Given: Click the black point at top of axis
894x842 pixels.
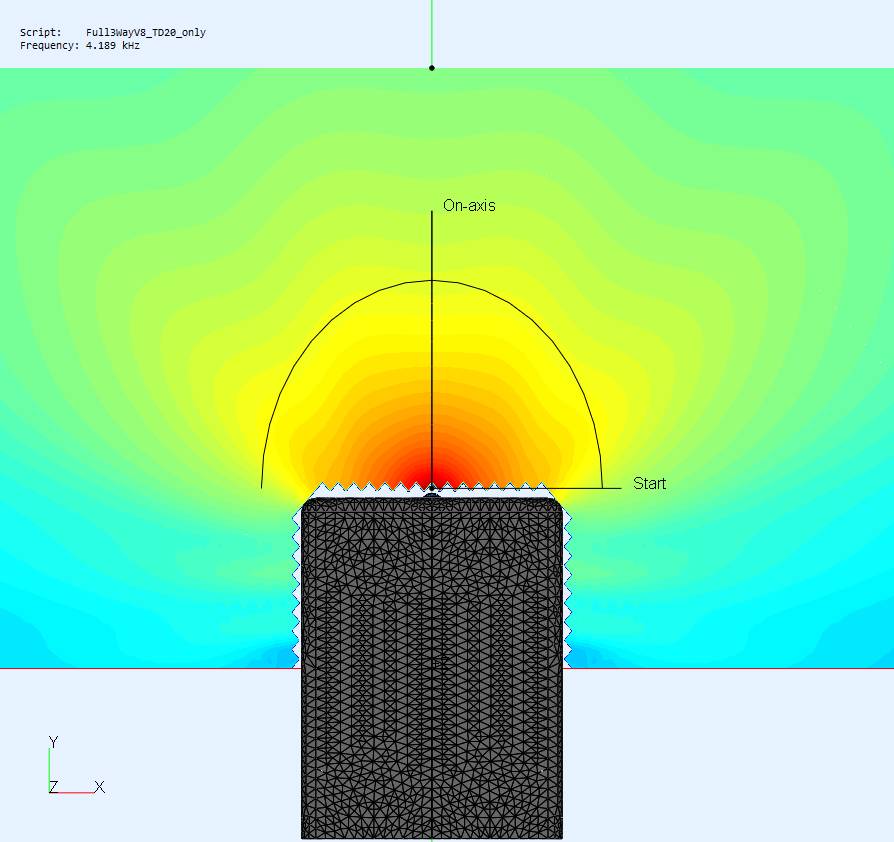Looking at the screenshot, I should pyautogui.click(x=432, y=68).
